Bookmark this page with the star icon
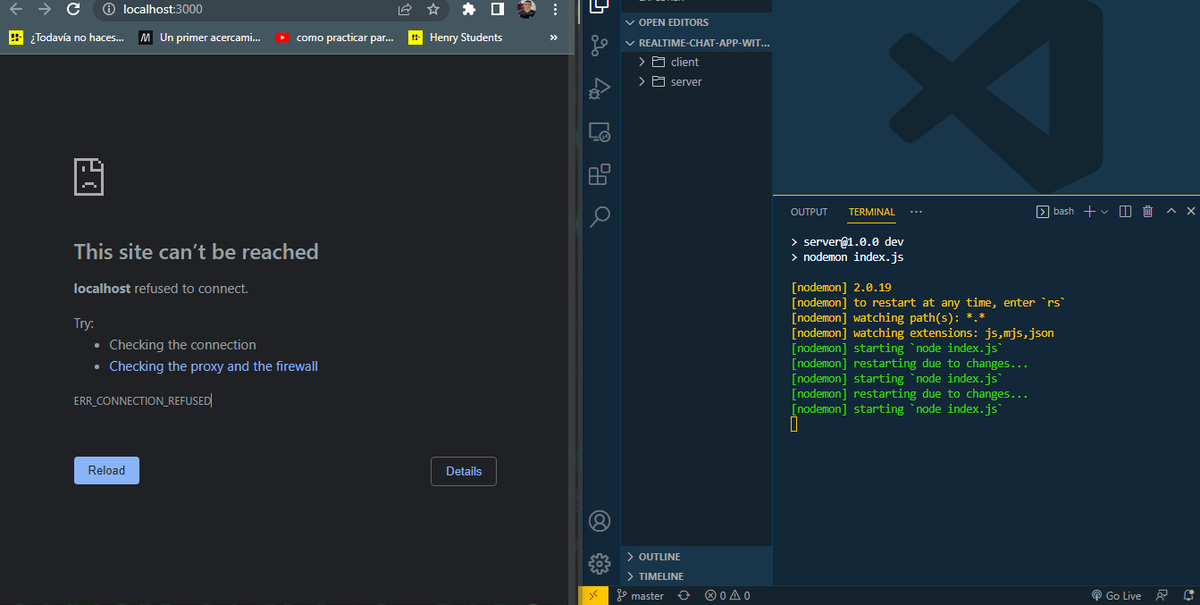1200x605 pixels. tap(433, 9)
